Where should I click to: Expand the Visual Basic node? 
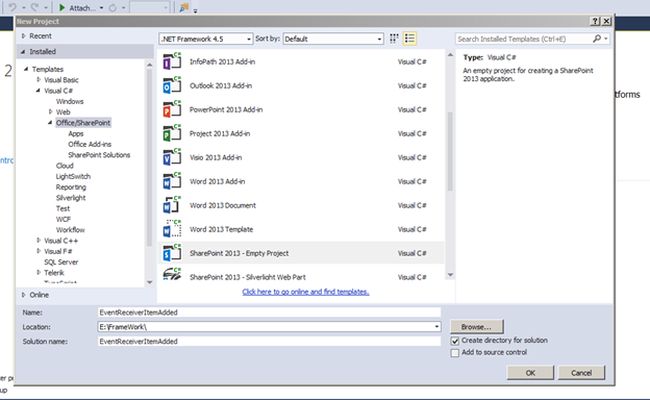pos(39,80)
